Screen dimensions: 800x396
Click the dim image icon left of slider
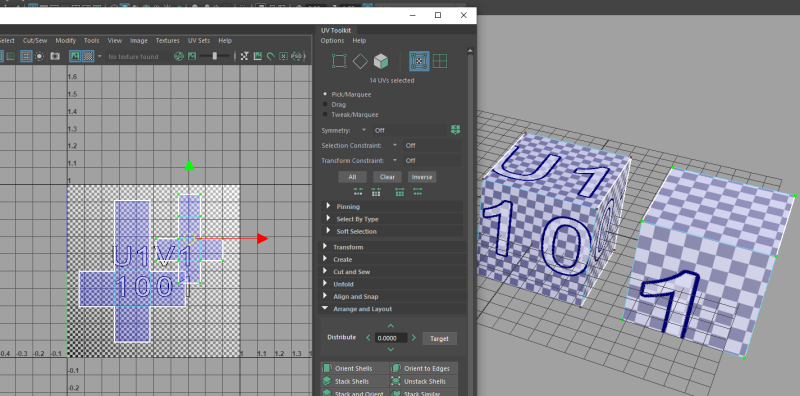click(x=192, y=56)
